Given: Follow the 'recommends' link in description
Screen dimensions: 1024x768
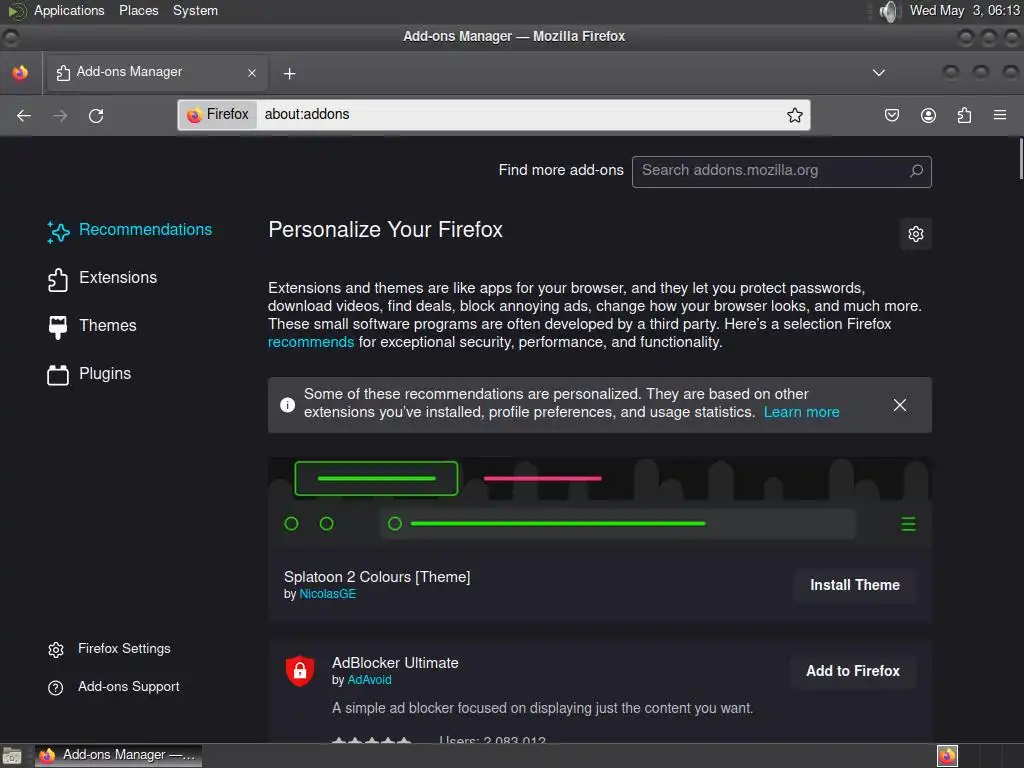Looking at the screenshot, I should pos(311,342).
